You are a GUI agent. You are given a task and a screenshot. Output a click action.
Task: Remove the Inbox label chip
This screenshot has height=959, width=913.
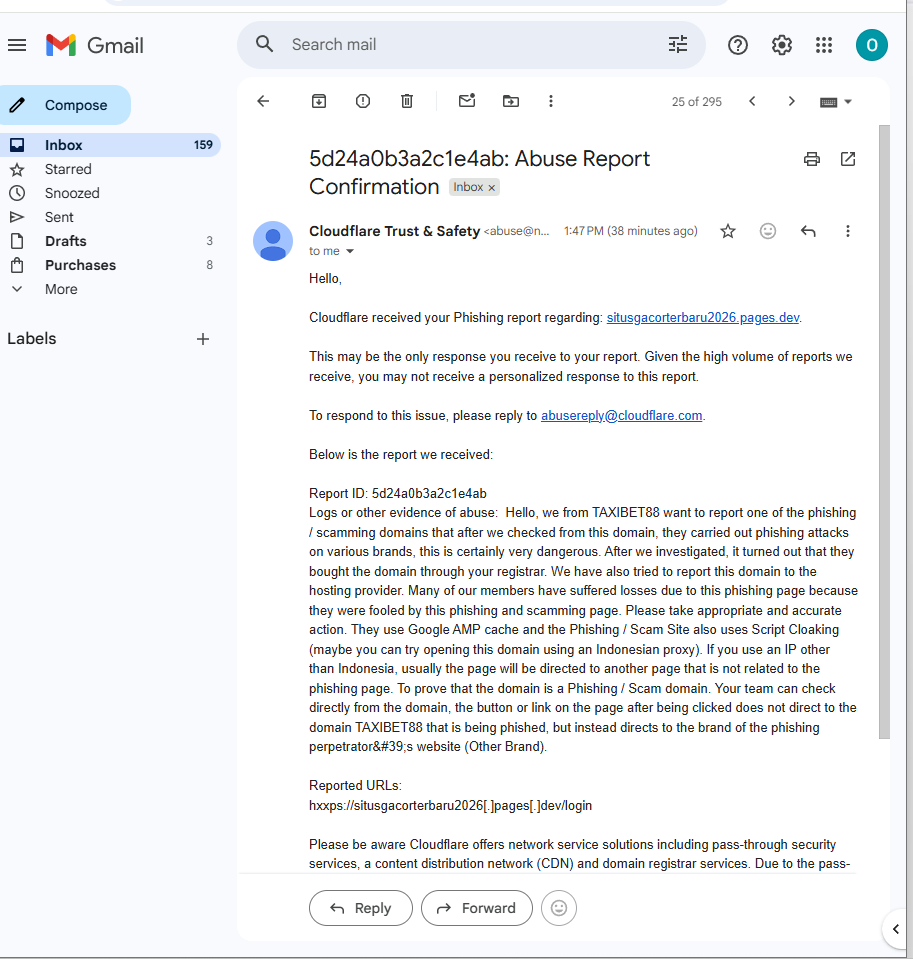point(491,188)
